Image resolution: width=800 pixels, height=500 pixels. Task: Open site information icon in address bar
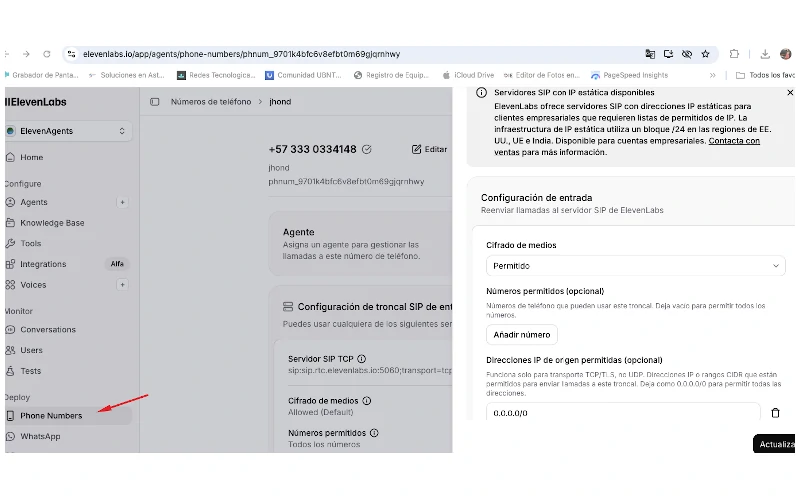tap(71, 54)
